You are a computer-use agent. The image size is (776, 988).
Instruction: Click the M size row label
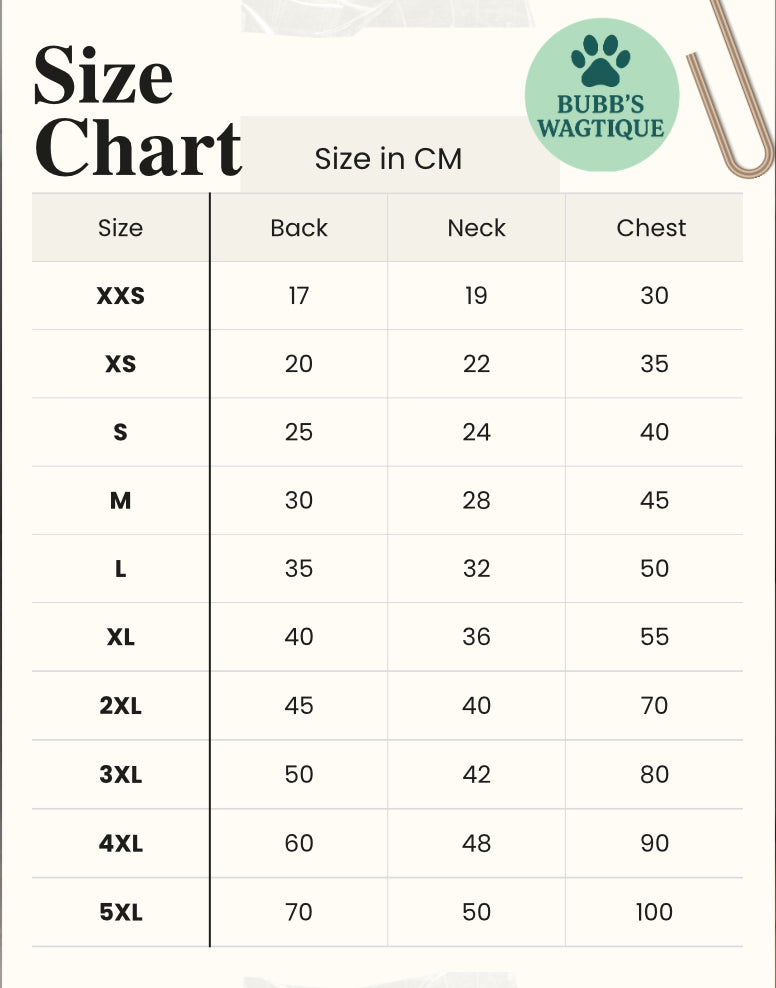pyautogui.click(x=121, y=500)
